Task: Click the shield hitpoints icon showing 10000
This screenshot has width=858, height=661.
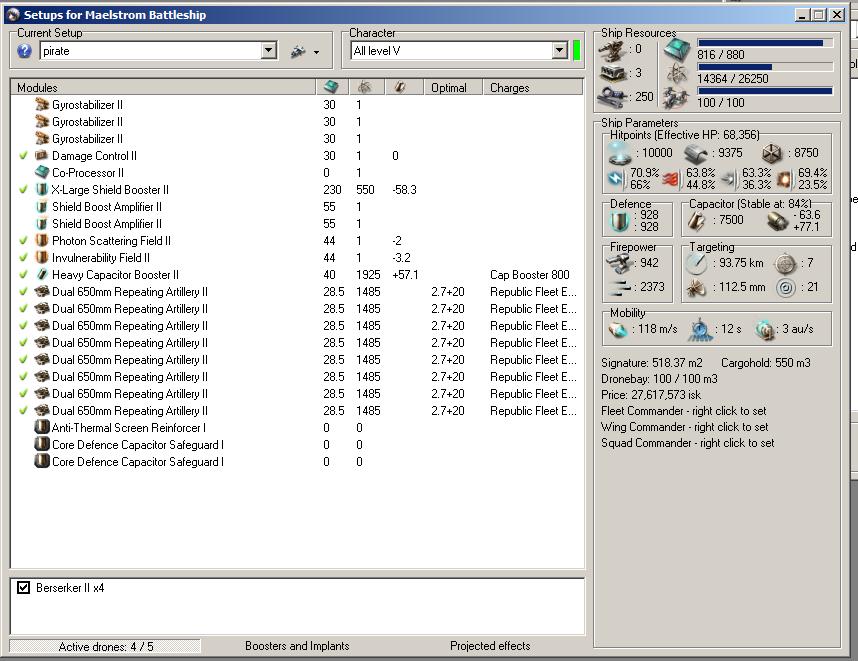Action: [620, 153]
